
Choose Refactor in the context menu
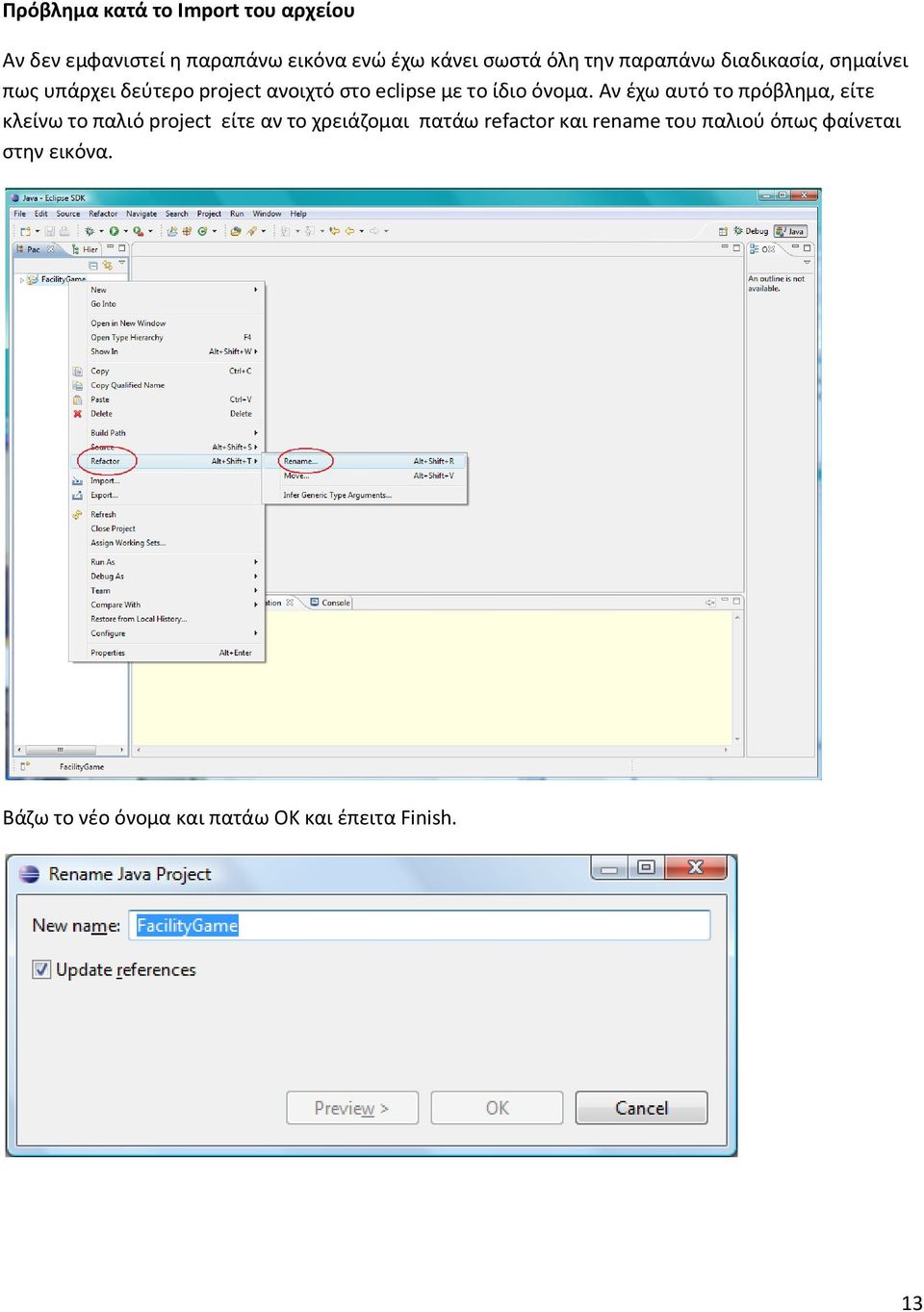pos(167,461)
